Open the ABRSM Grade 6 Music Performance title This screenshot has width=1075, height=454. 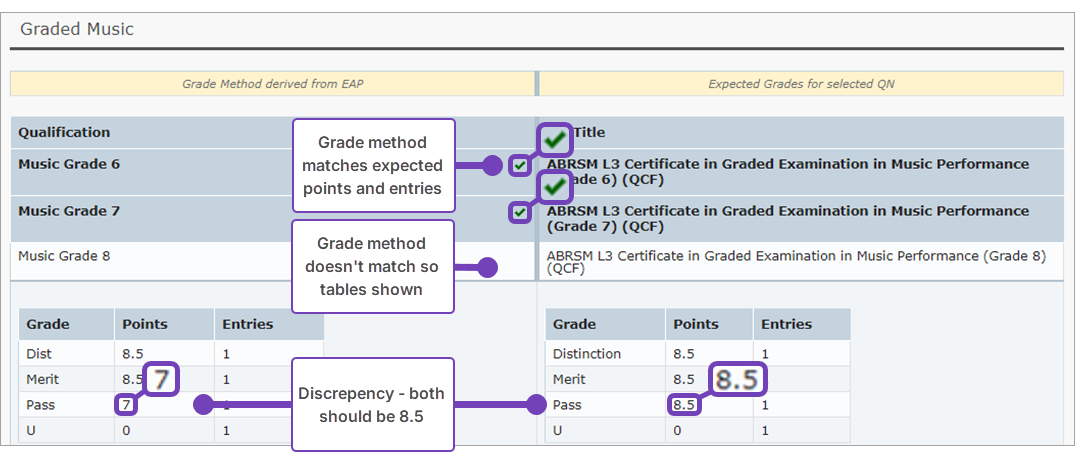coord(787,171)
